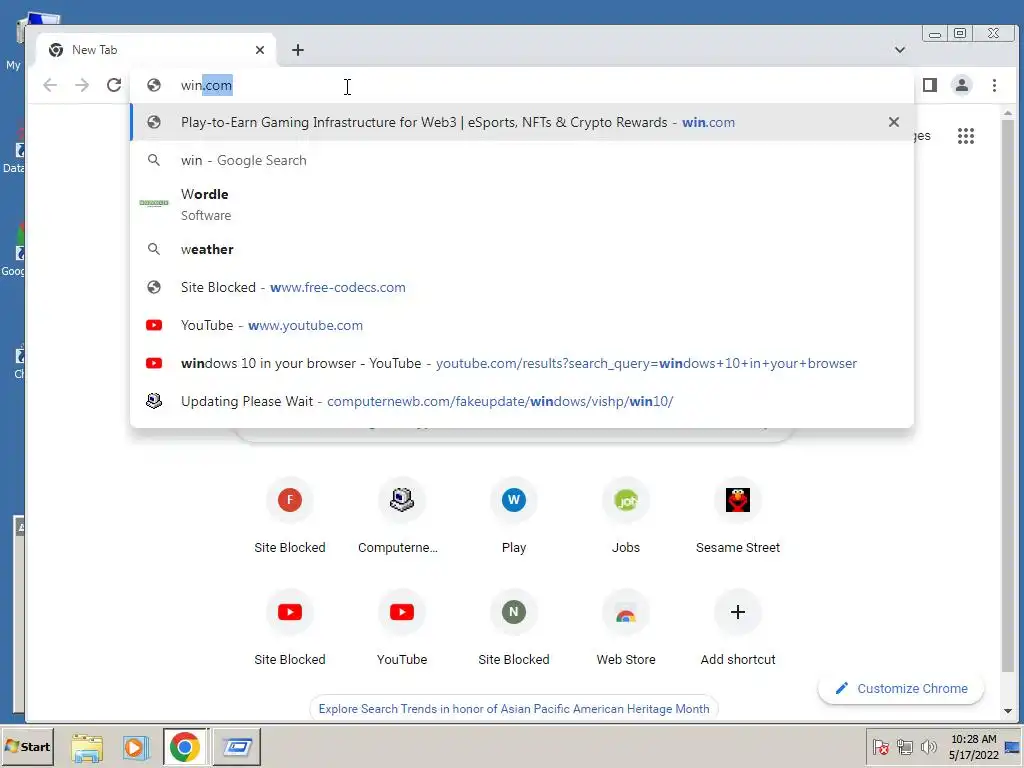Click the Add shortcut plus tile
Viewport: 1024px width, 768px height.
(x=738, y=628)
